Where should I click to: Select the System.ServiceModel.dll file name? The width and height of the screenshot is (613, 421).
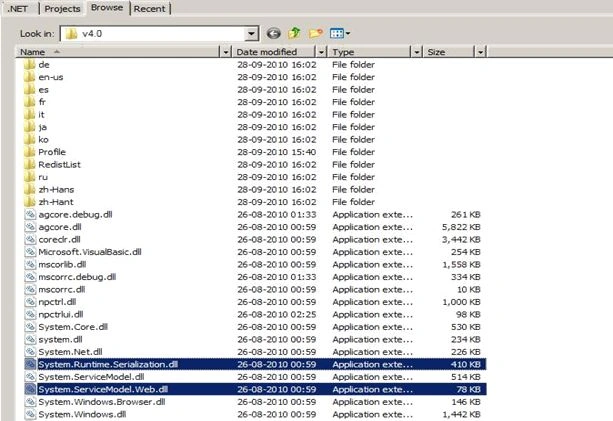tap(91, 377)
